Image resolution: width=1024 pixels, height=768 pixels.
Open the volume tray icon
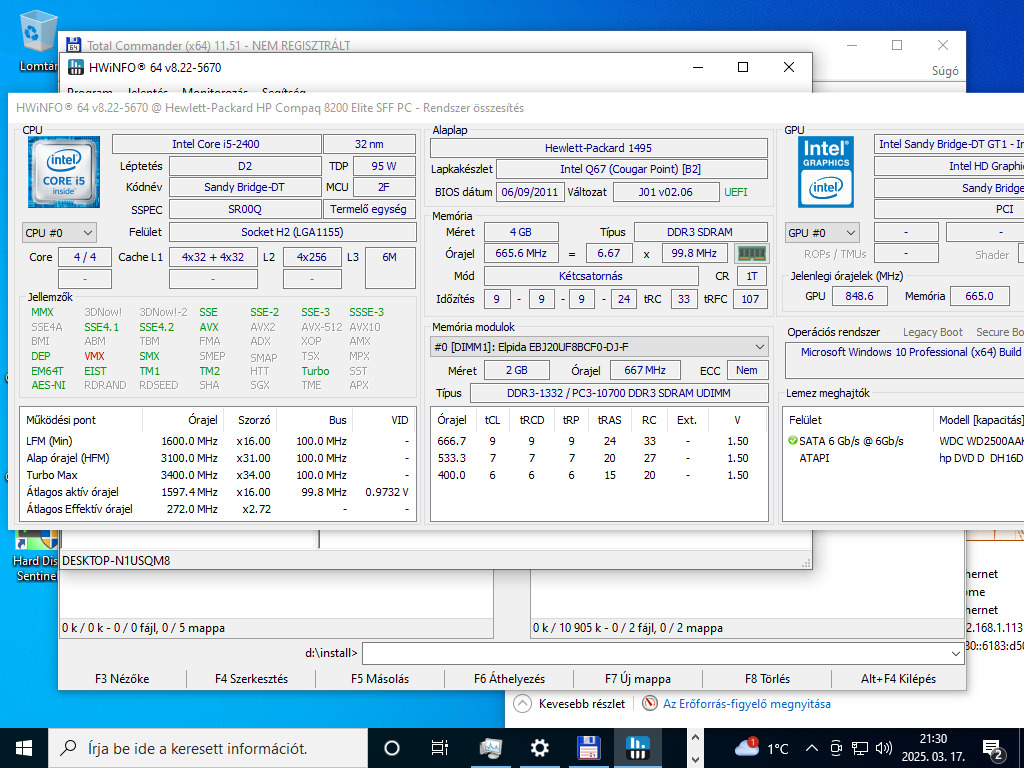click(x=884, y=748)
